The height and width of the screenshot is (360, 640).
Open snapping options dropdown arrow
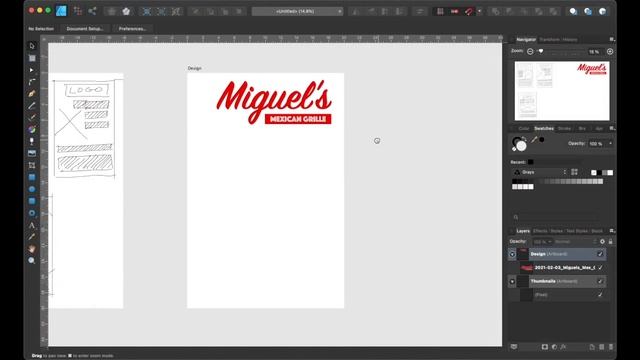coord(480,11)
